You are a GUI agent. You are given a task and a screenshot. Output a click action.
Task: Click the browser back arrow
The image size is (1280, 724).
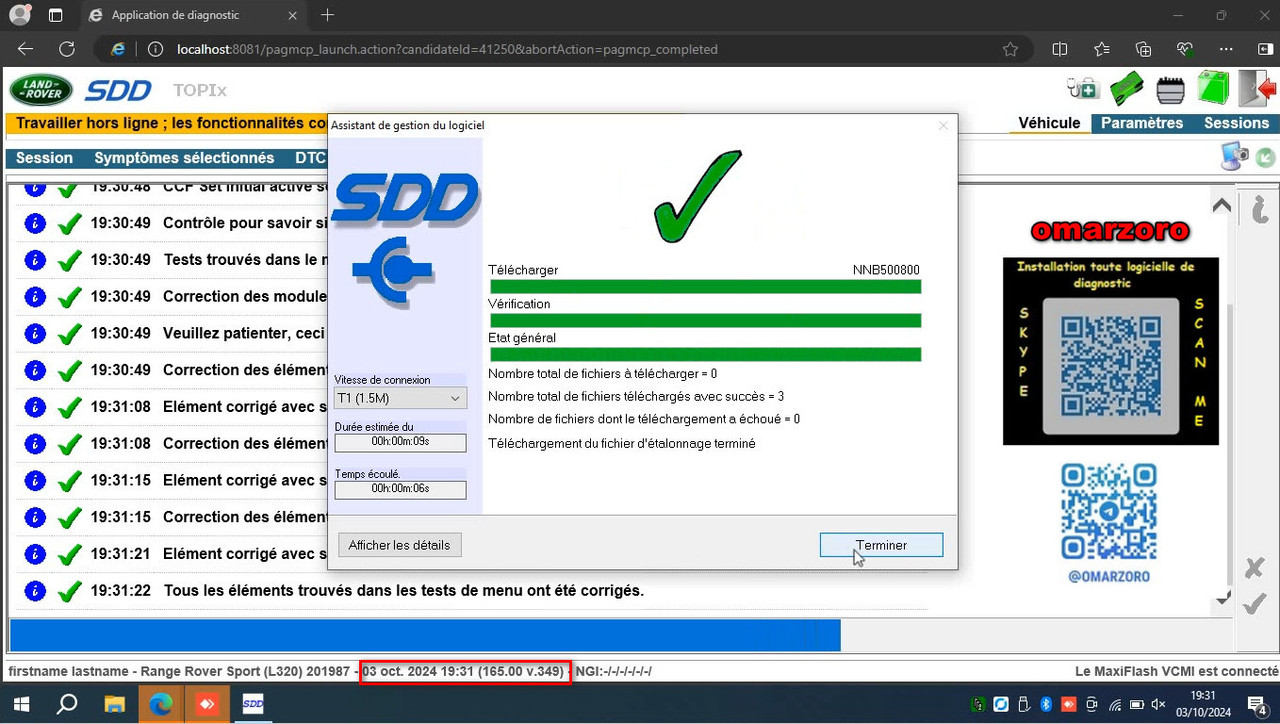click(26, 49)
